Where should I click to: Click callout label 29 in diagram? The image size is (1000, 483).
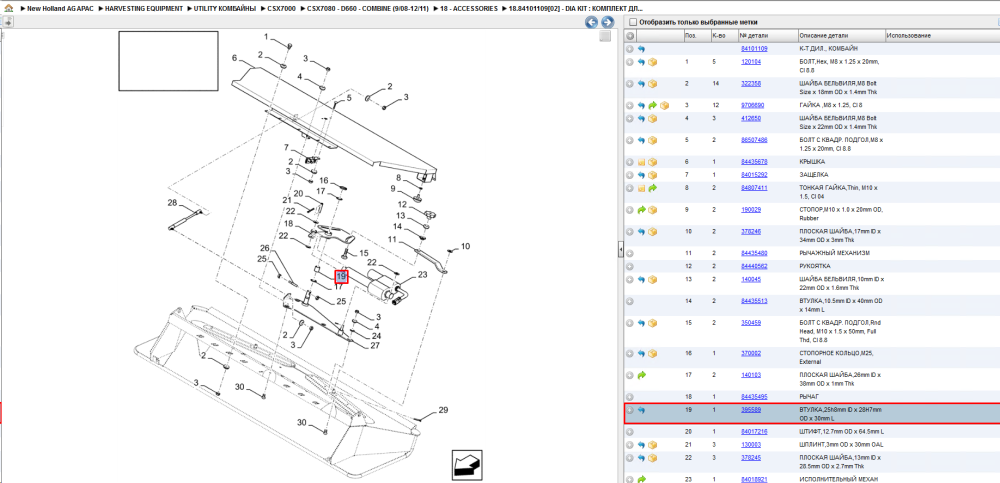pos(443,410)
